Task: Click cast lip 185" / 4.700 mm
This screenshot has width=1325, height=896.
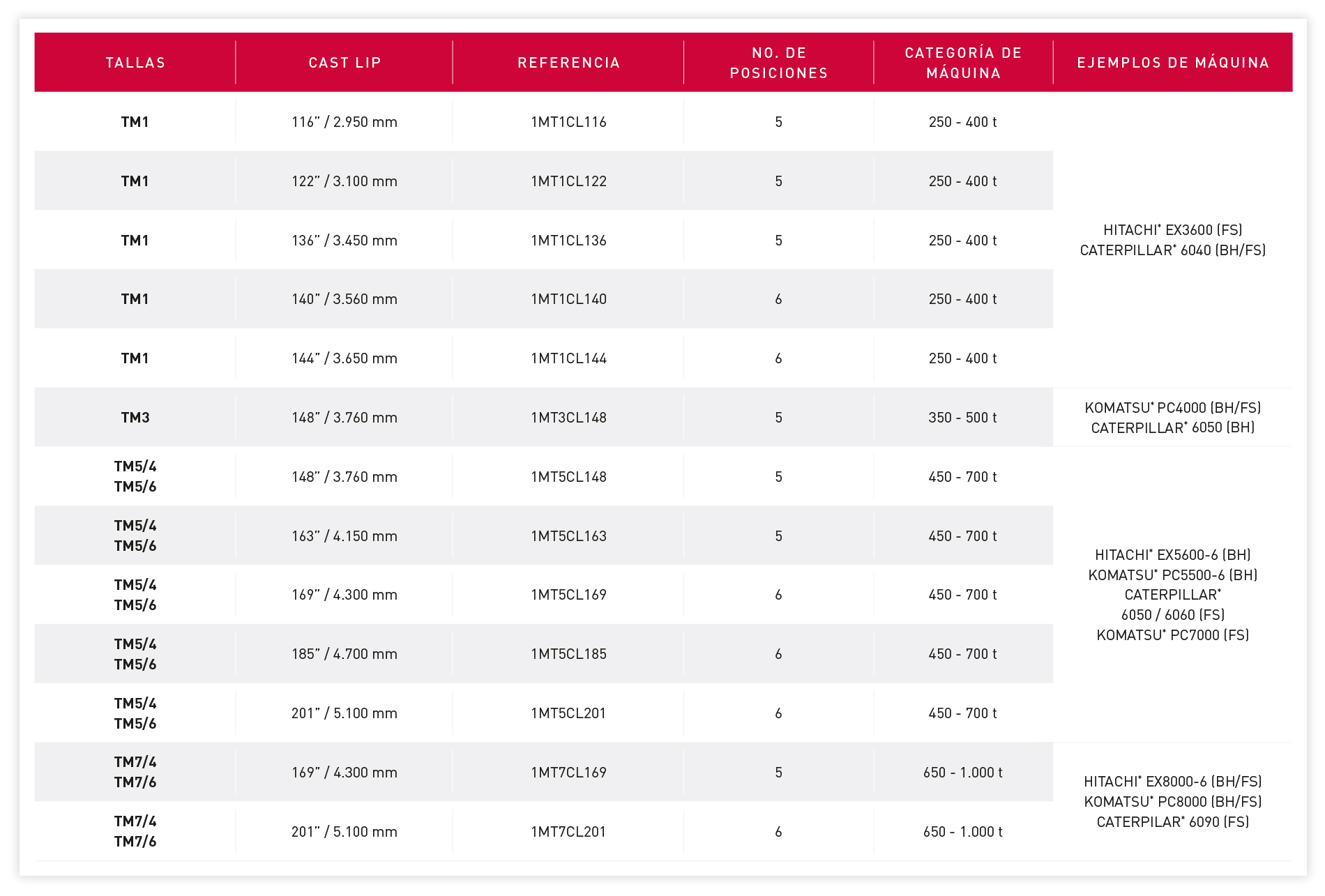Action: pos(344,654)
